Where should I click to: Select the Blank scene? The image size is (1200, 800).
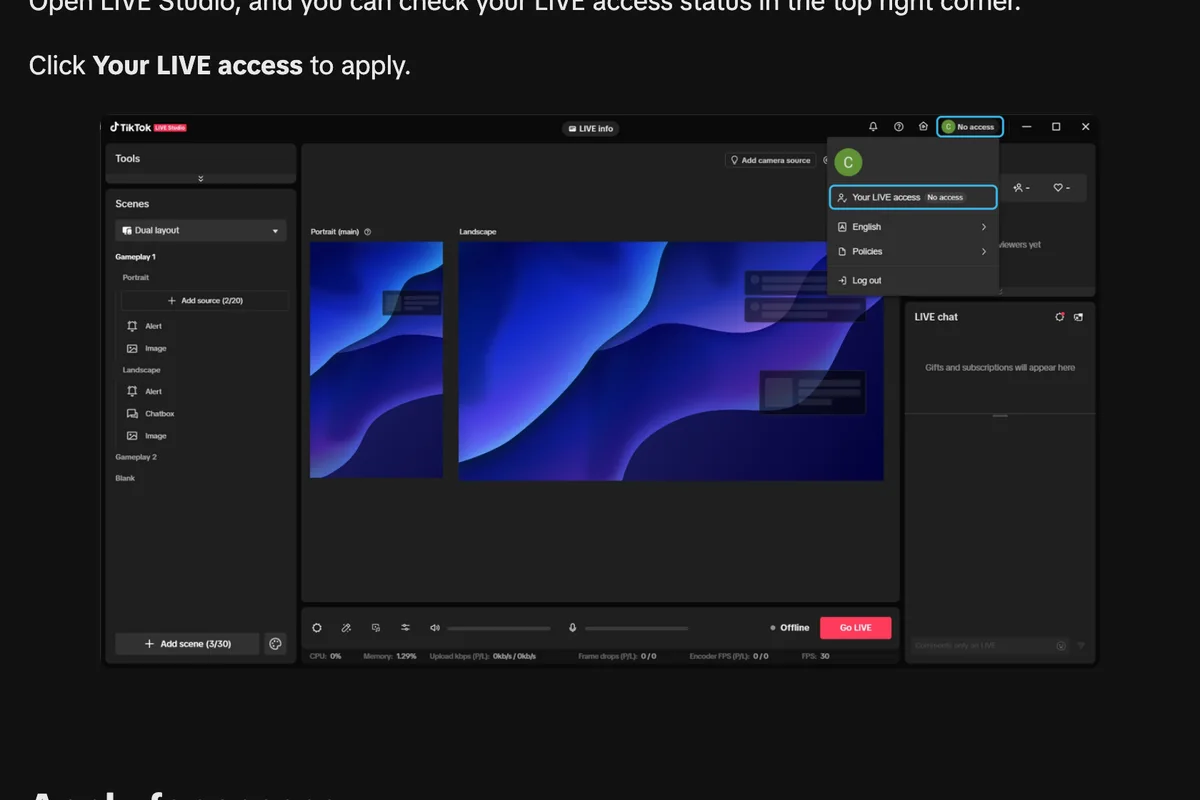[125, 478]
